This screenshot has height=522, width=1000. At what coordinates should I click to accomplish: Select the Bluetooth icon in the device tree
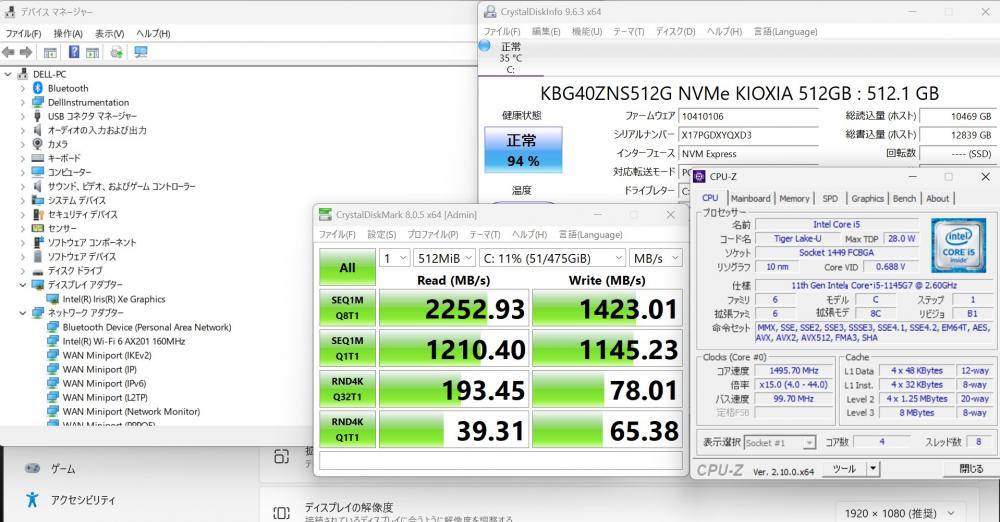click(38, 88)
